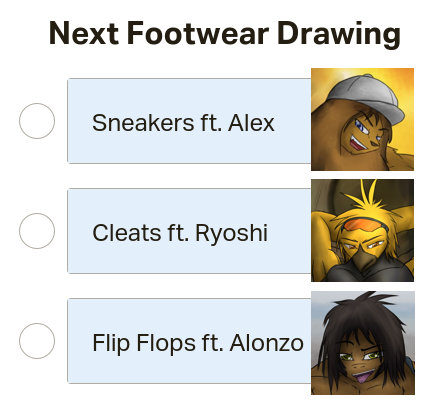Click the name Alonzo in the poll

[x=266, y=343]
